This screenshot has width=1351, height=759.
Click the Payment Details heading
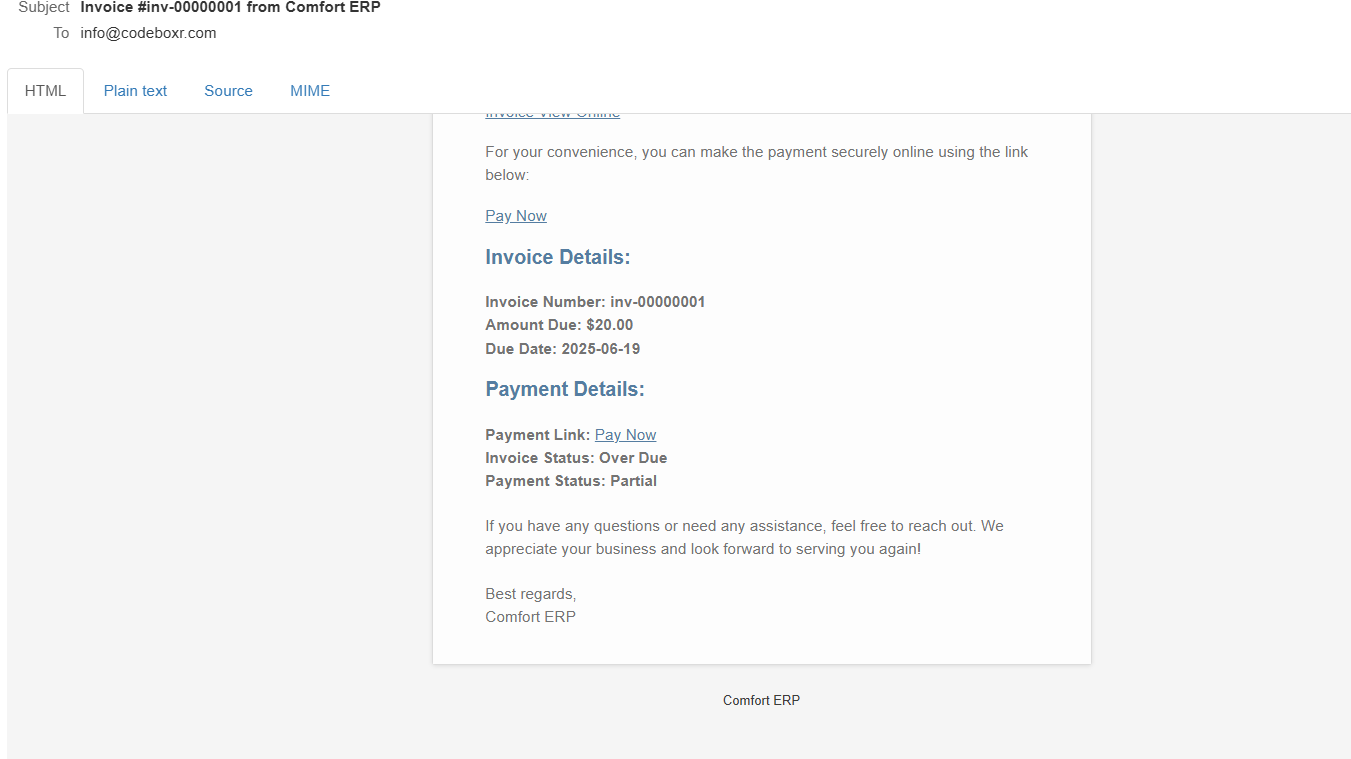click(564, 390)
